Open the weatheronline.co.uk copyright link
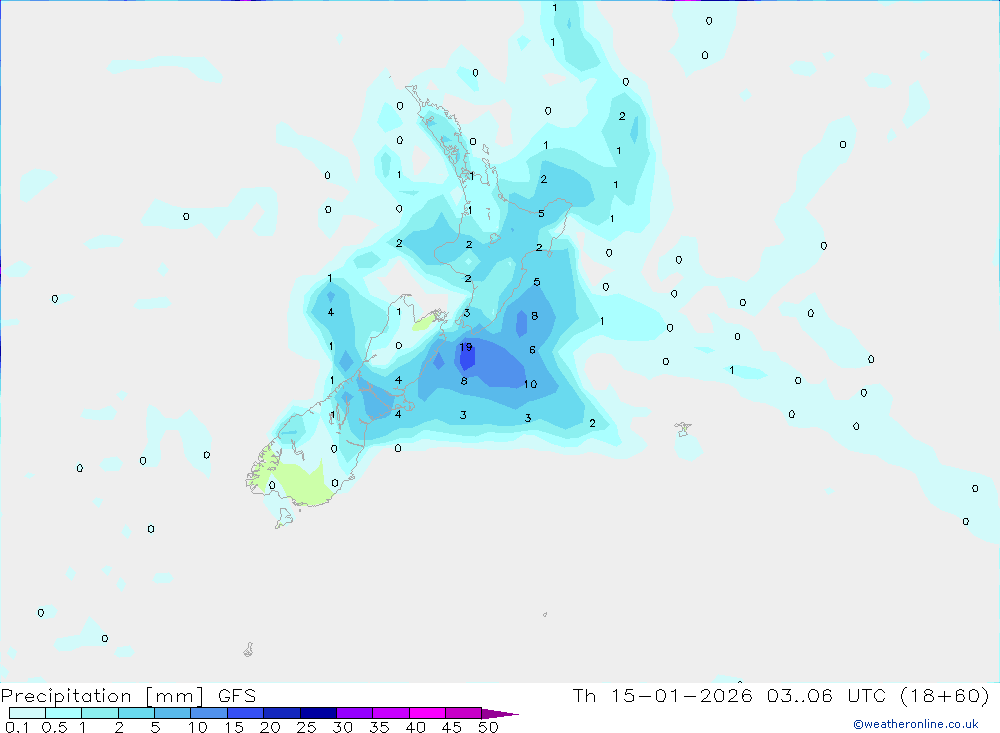Viewport: 1000px width, 733px height. [x=916, y=724]
